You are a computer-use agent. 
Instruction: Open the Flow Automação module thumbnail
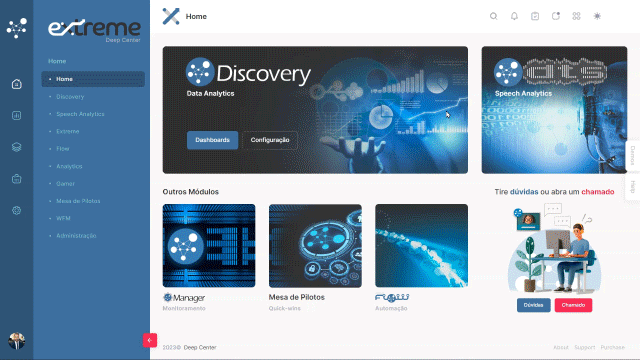point(421,246)
